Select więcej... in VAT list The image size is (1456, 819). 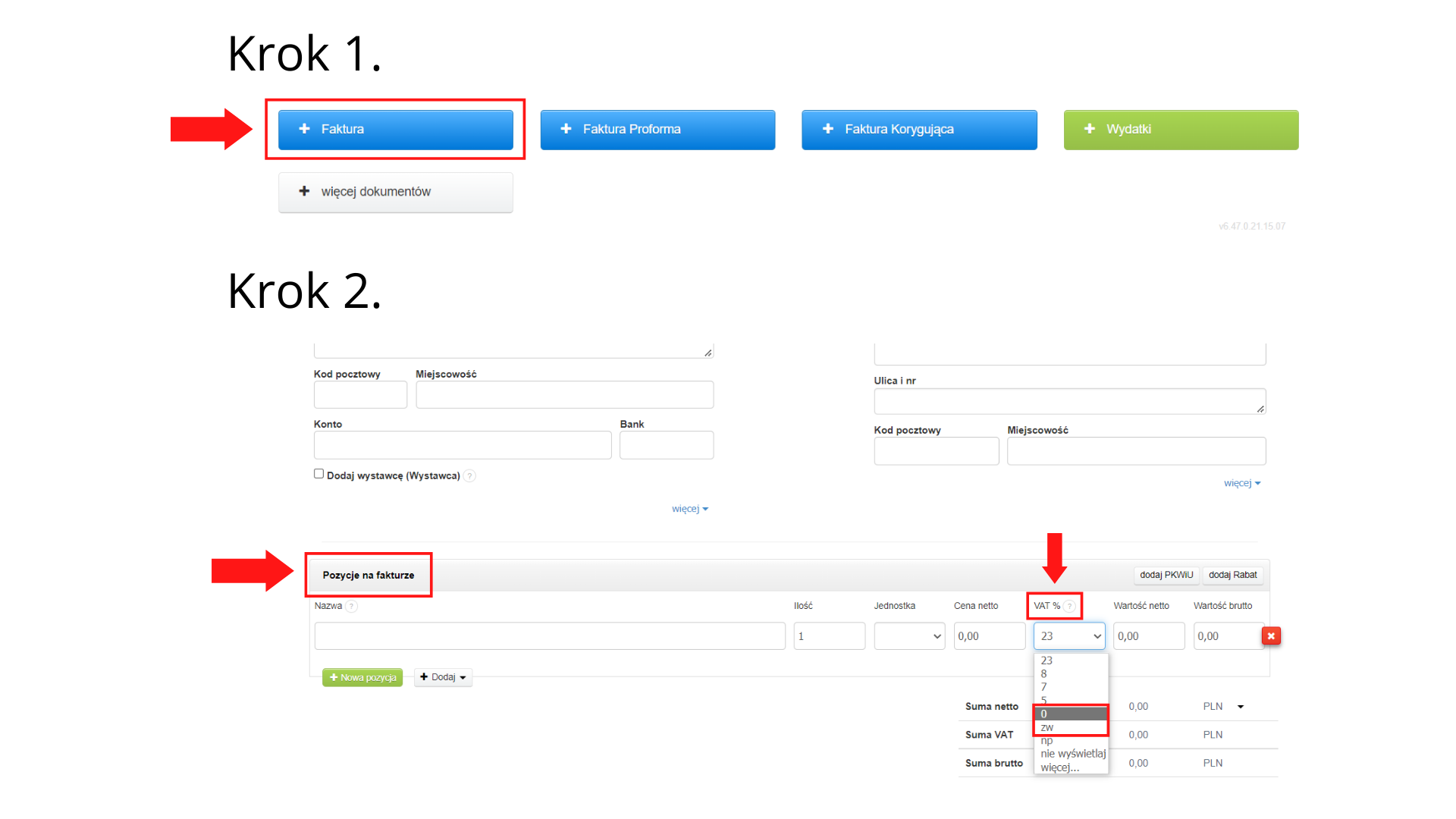click(1071, 767)
